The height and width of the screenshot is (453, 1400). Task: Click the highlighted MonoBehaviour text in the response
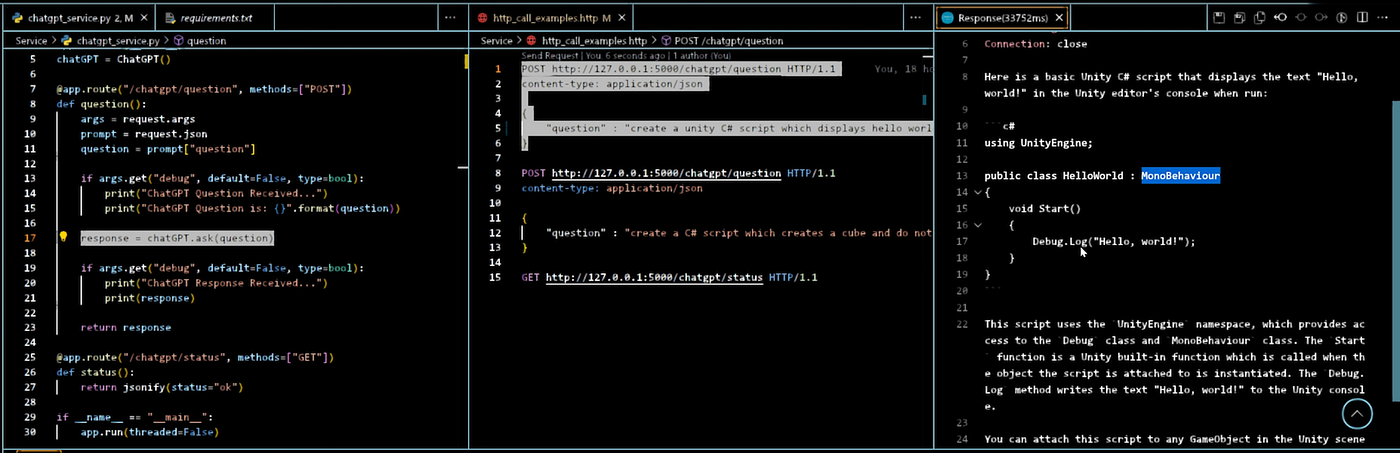[1180, 176]
